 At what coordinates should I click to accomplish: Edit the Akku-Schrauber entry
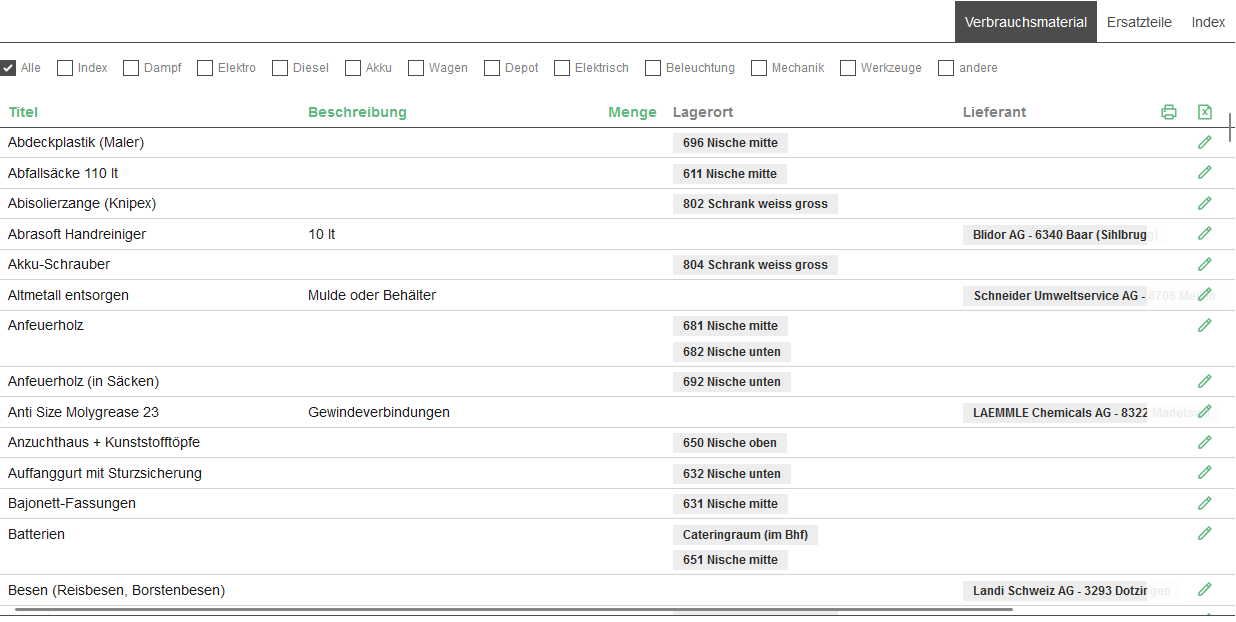click(1204, 264)
